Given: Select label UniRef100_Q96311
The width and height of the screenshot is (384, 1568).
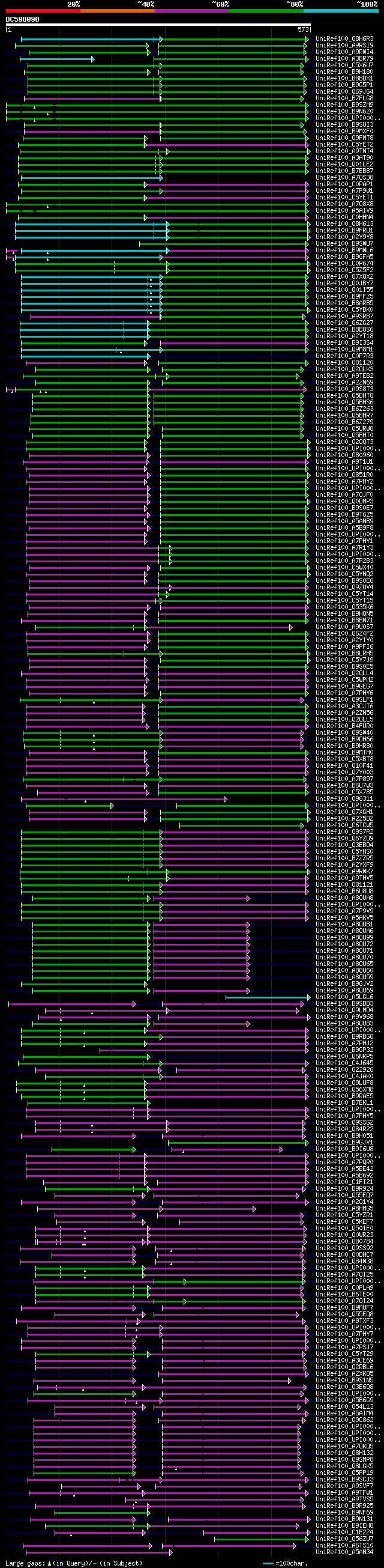Looking at the screenshot, I should coord(344,798).
